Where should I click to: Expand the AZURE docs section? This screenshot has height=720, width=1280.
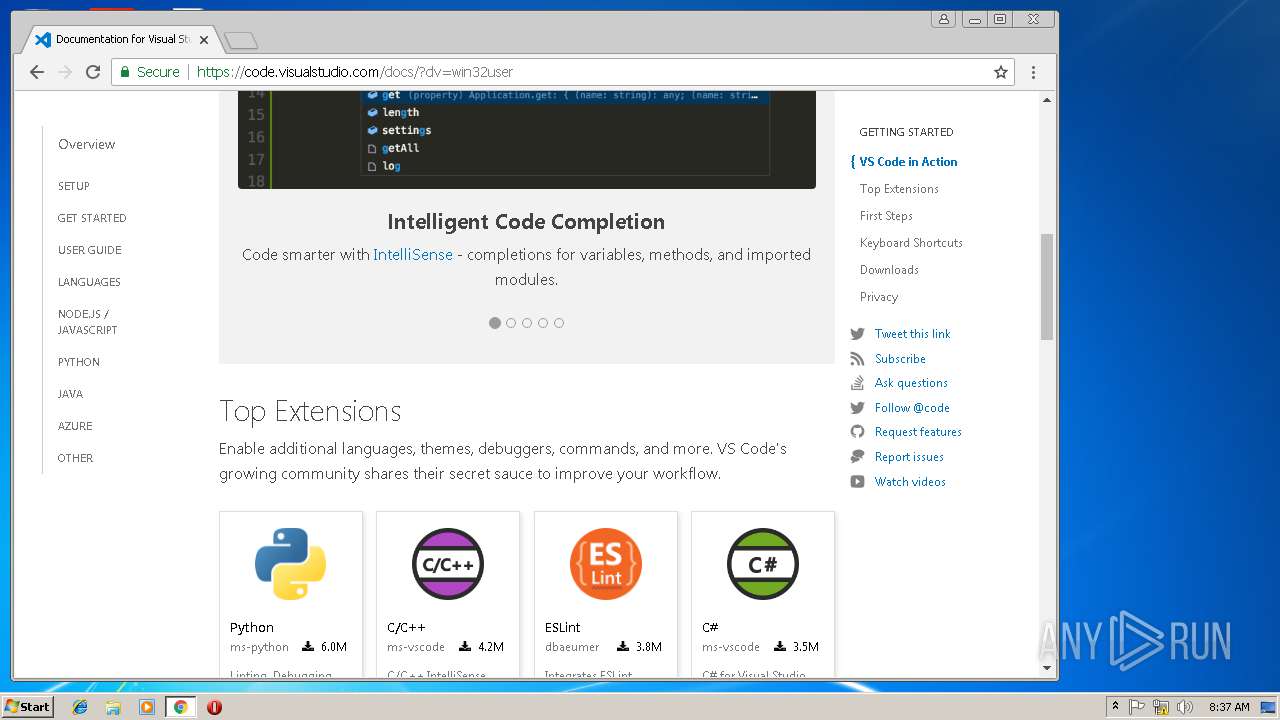(x=75, y=426)
